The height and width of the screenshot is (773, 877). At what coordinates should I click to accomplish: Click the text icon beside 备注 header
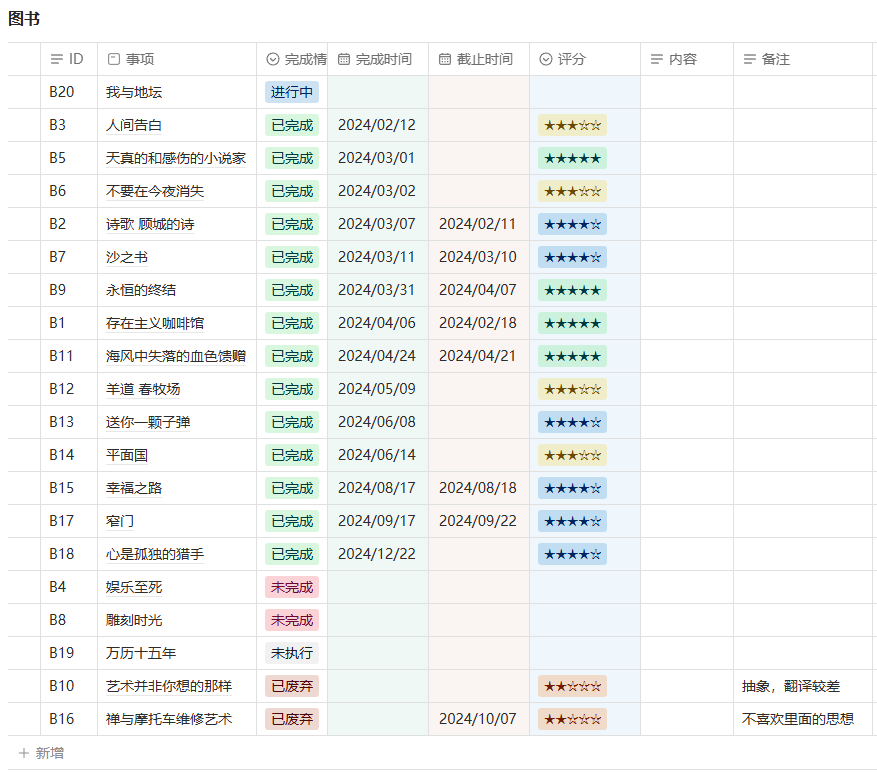click(749, 60)
